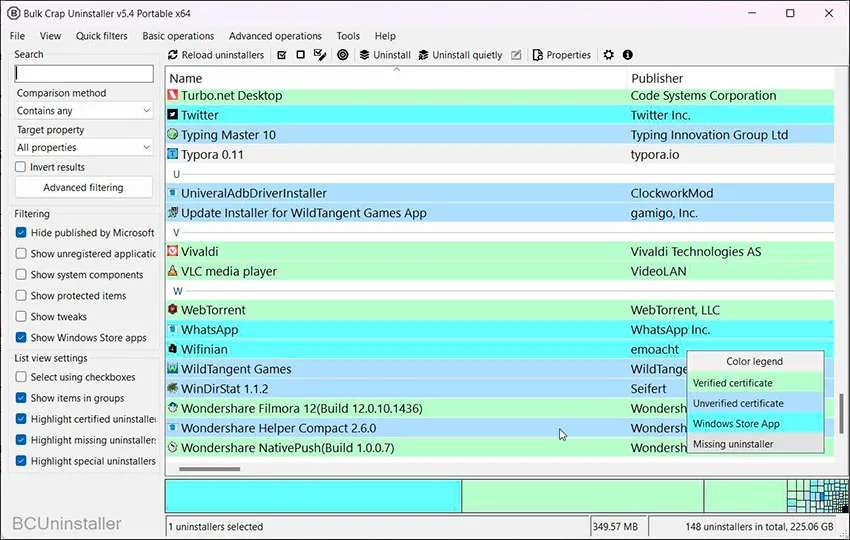Click the Reload uninstallers refresh icon
The height and width of the screenshot is (540, 850).
[173, 55]
